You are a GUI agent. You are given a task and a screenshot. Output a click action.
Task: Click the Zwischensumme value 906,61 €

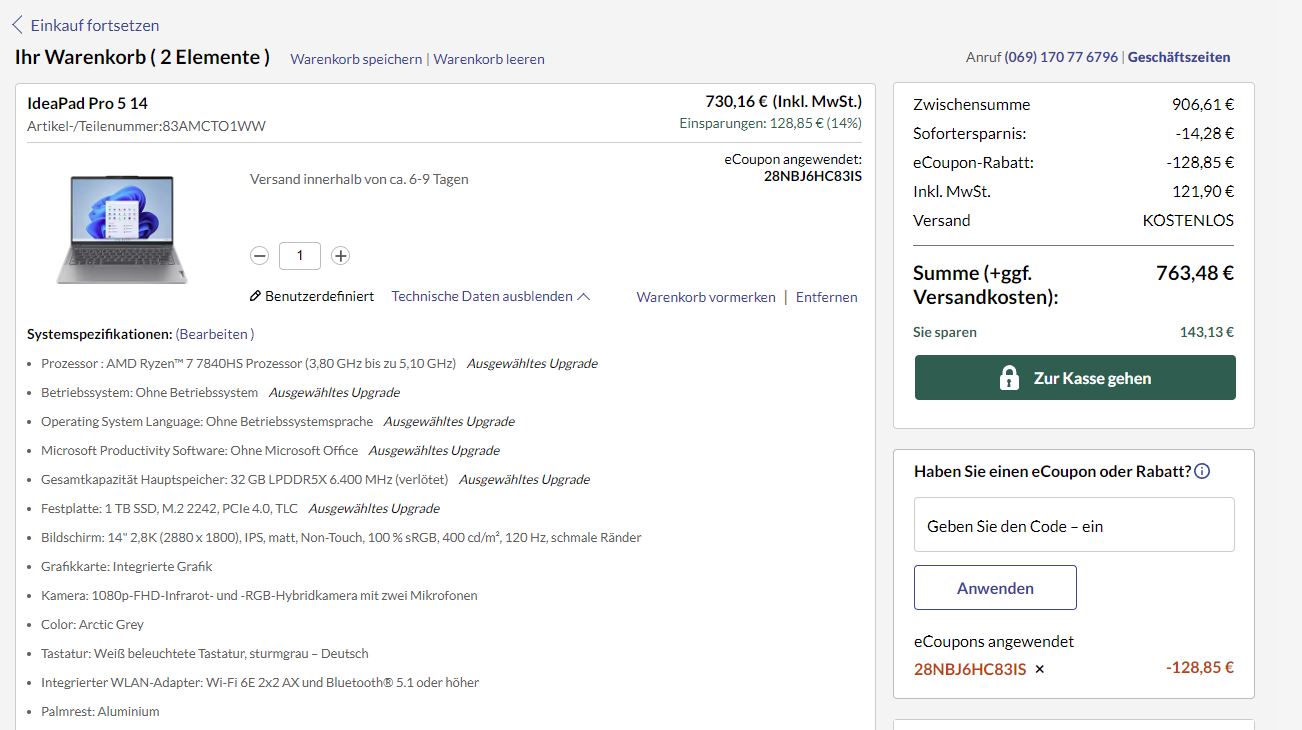coord(1203,104)
